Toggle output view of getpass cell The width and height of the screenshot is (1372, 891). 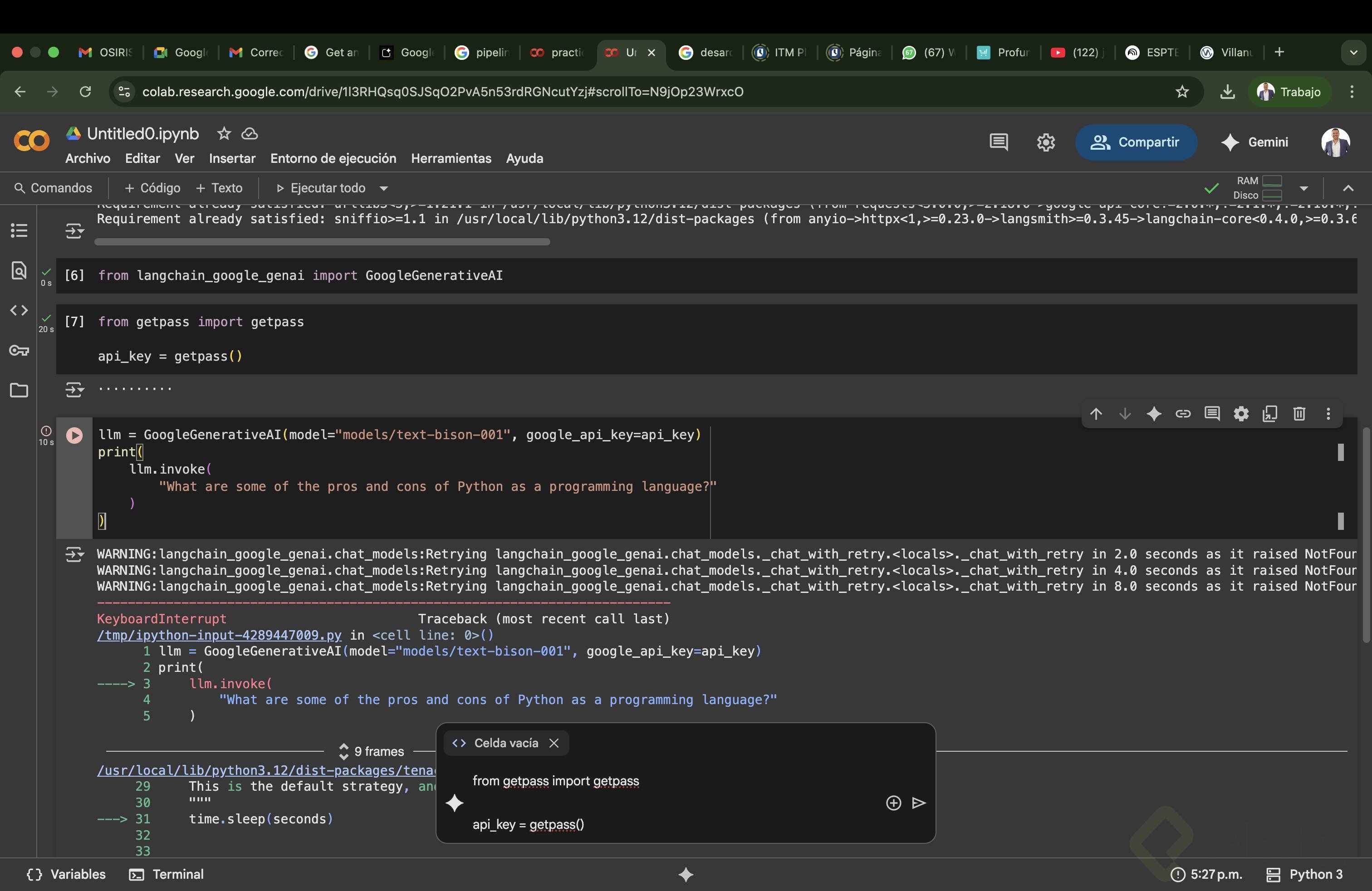[x=74, y=390]
